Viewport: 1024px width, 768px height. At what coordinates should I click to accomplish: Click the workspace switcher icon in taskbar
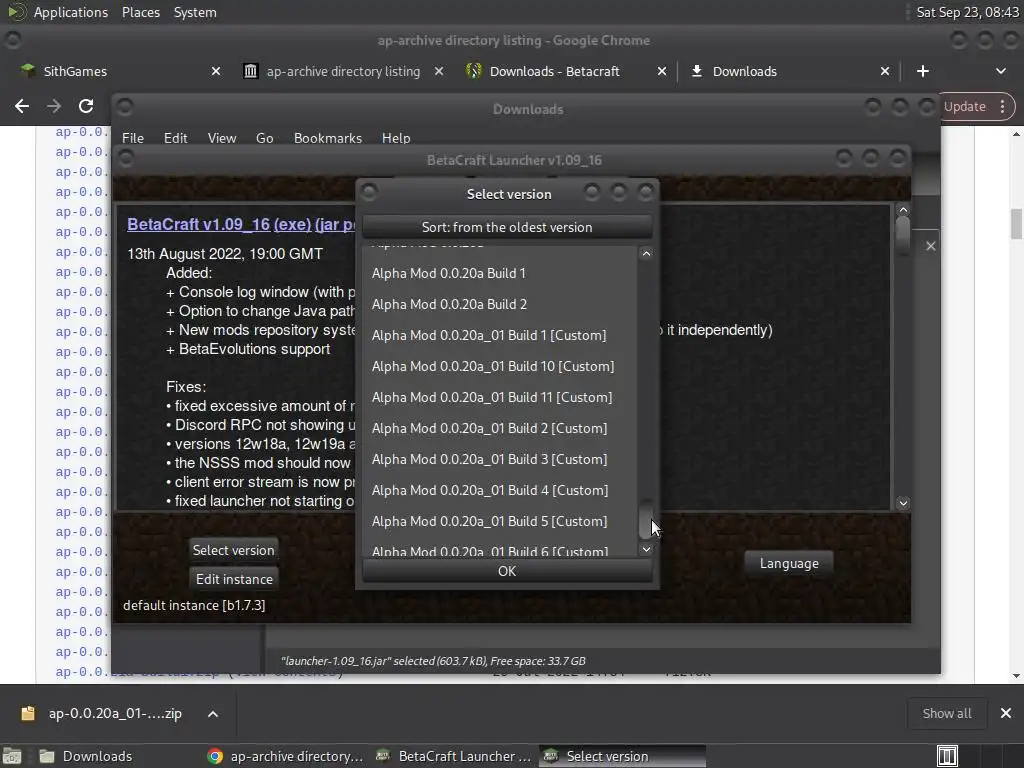(947, 756)
